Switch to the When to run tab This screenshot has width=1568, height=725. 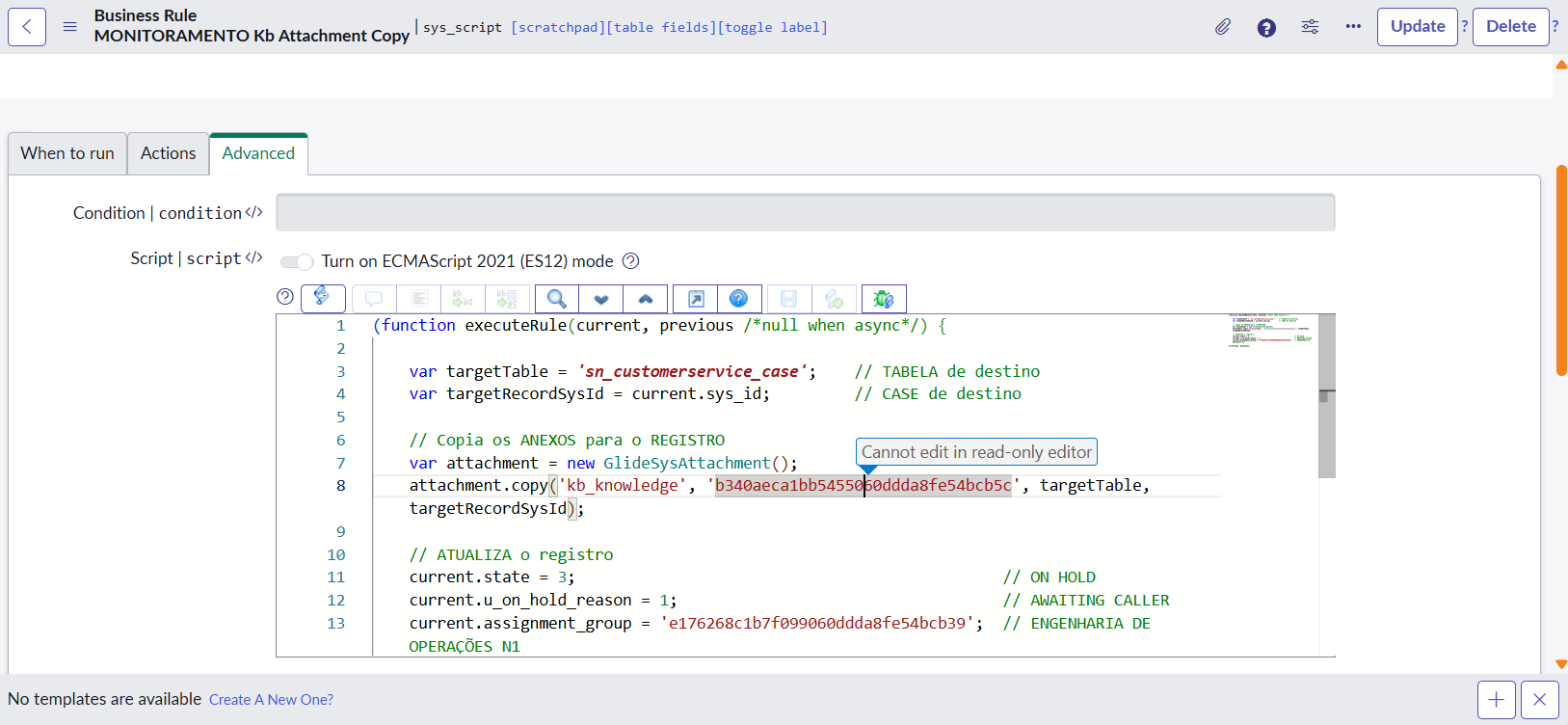point(67,154)
